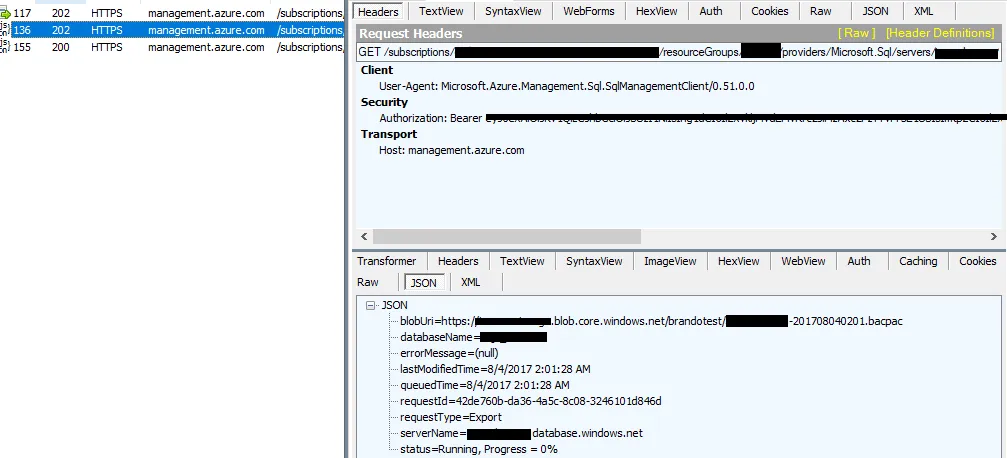Click the [Raw] link in Request Headers

(x=857, y=33)
